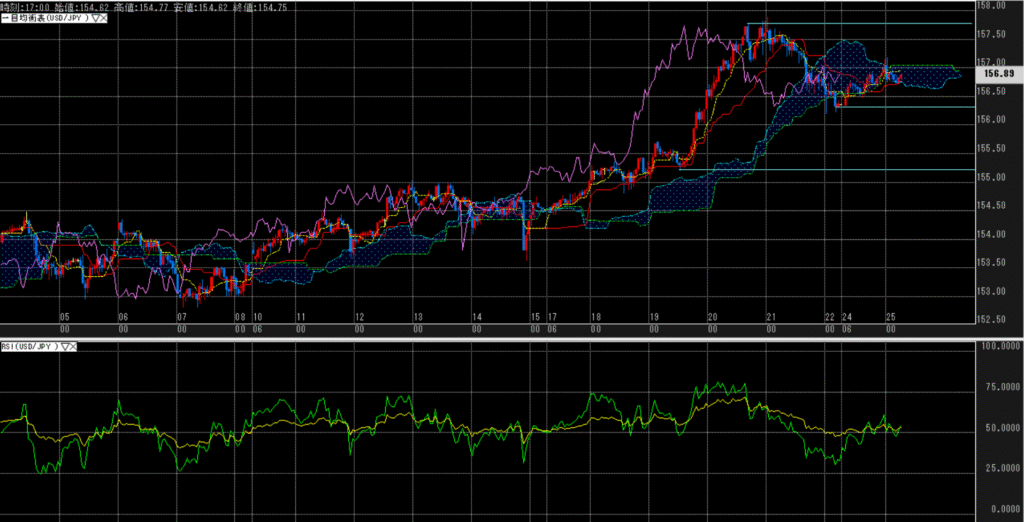Click the 75.0000 RSI axis label
Viewport: 1024px width, 522px height.
(997, 386)
